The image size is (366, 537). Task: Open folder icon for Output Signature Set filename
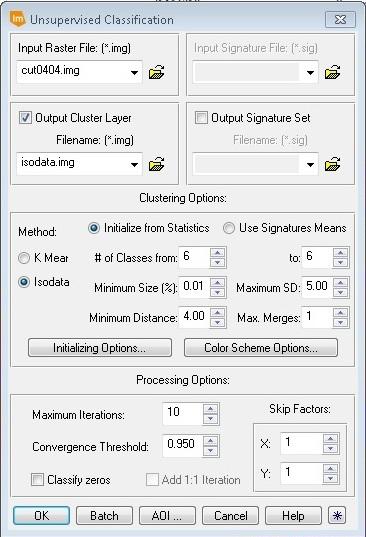(x=332, y=164)
